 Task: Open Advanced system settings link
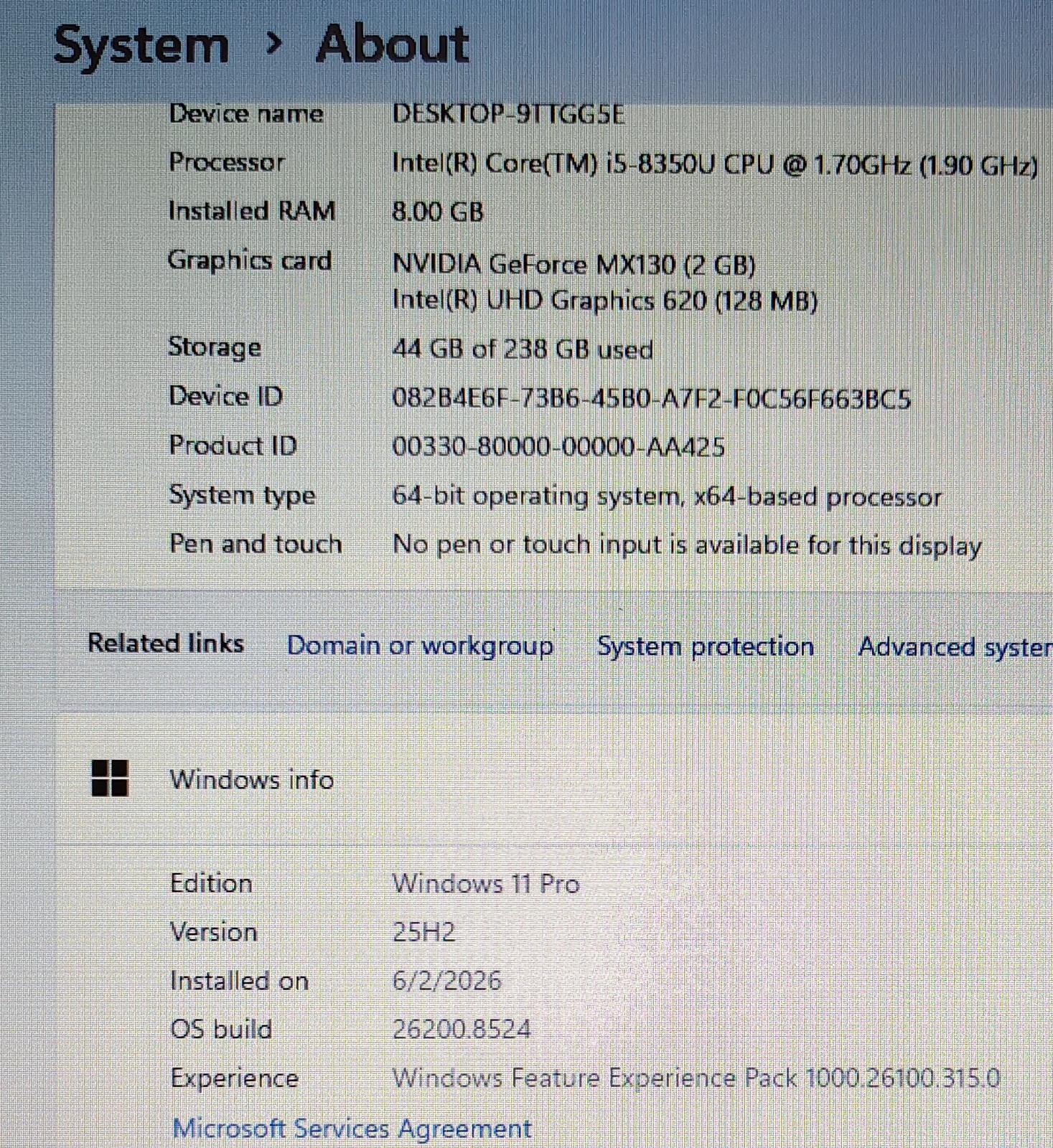click(x=955, y=647)
